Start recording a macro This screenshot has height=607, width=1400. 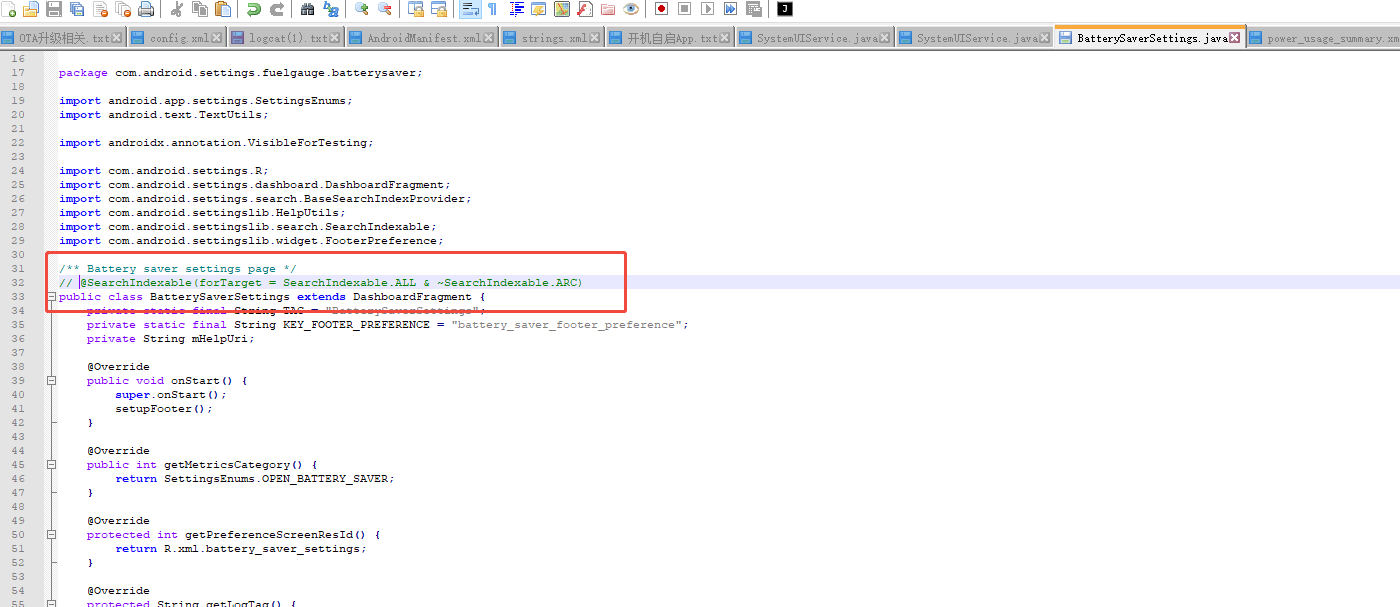point(661,9)
